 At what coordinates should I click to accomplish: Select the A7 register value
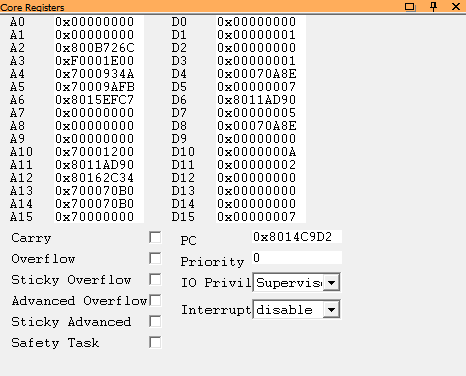tap(99, 113)
